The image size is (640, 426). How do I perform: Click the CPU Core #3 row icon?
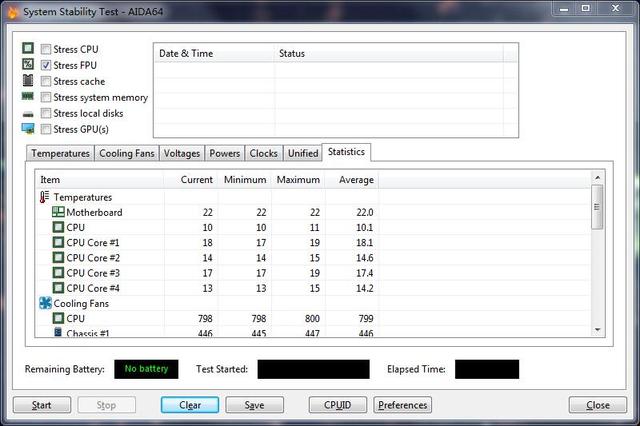click(58, 273)
